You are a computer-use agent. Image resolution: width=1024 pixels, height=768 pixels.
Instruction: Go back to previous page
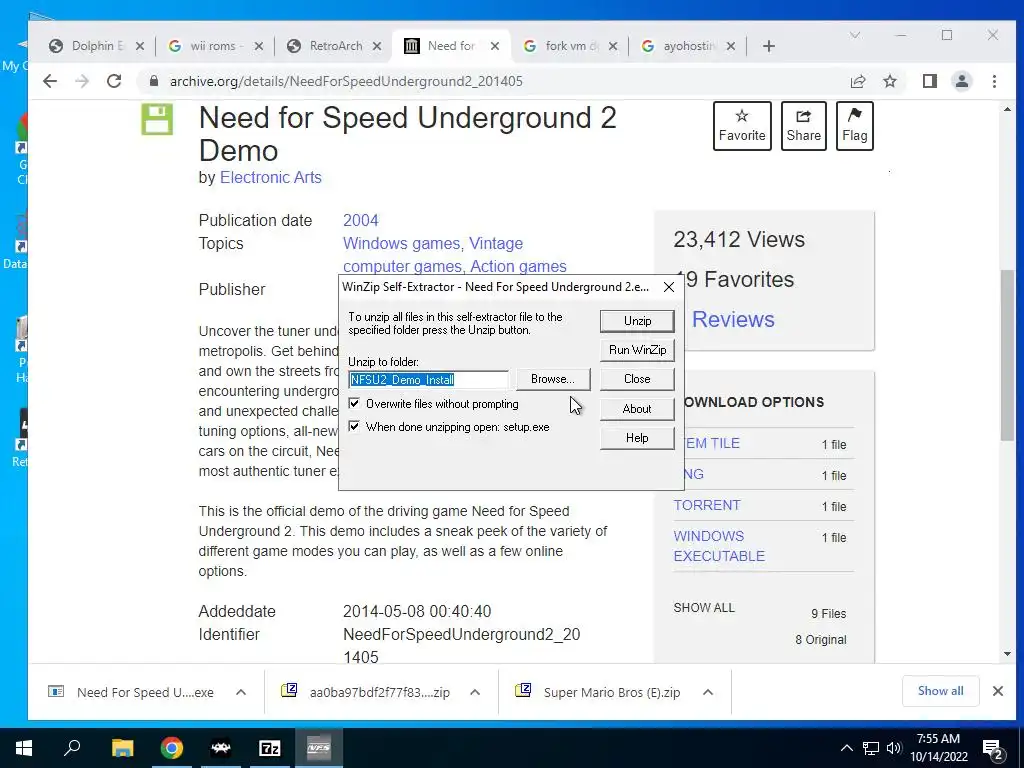tap(50, 81)
